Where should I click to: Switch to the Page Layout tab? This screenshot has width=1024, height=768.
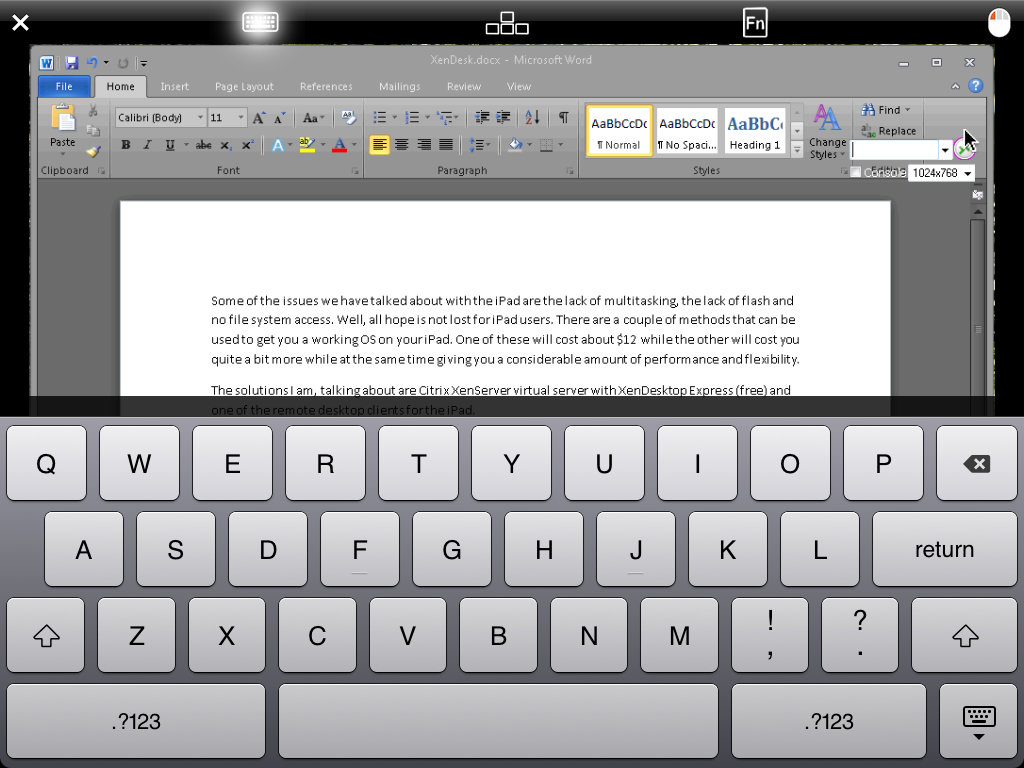tap(244, 86)
